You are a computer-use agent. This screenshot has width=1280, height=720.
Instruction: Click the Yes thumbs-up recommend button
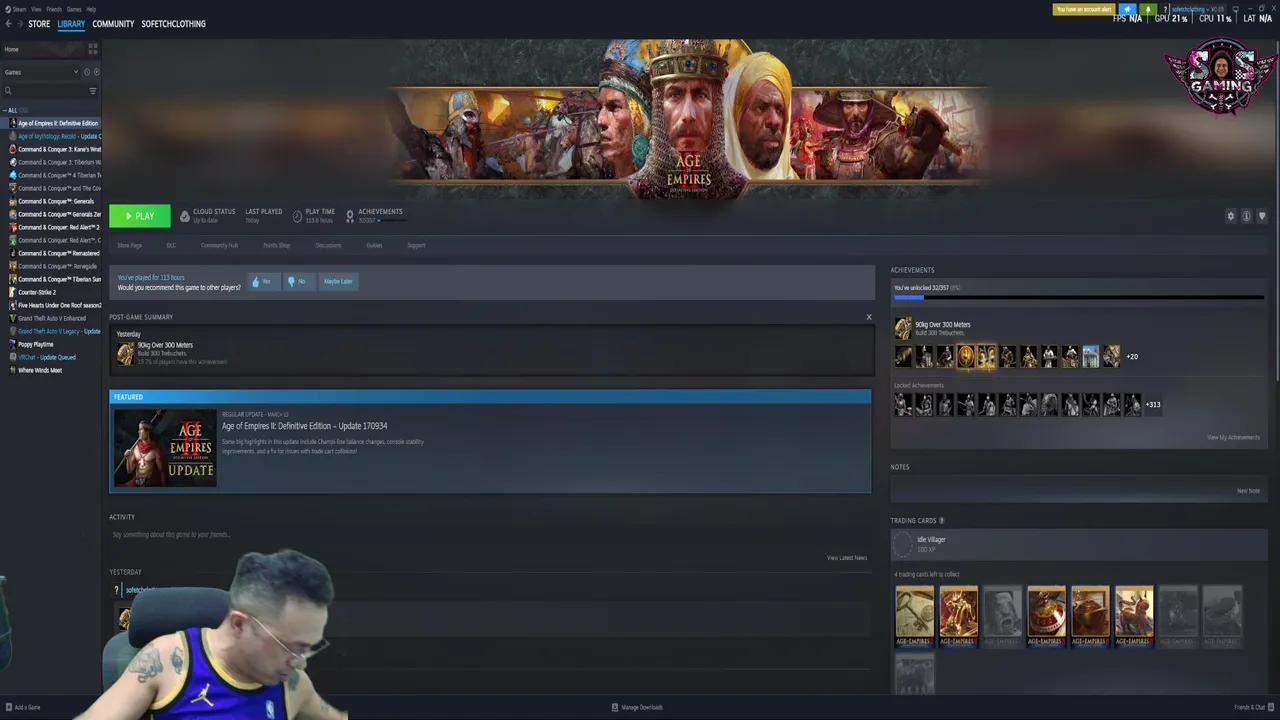coord(262,281)
